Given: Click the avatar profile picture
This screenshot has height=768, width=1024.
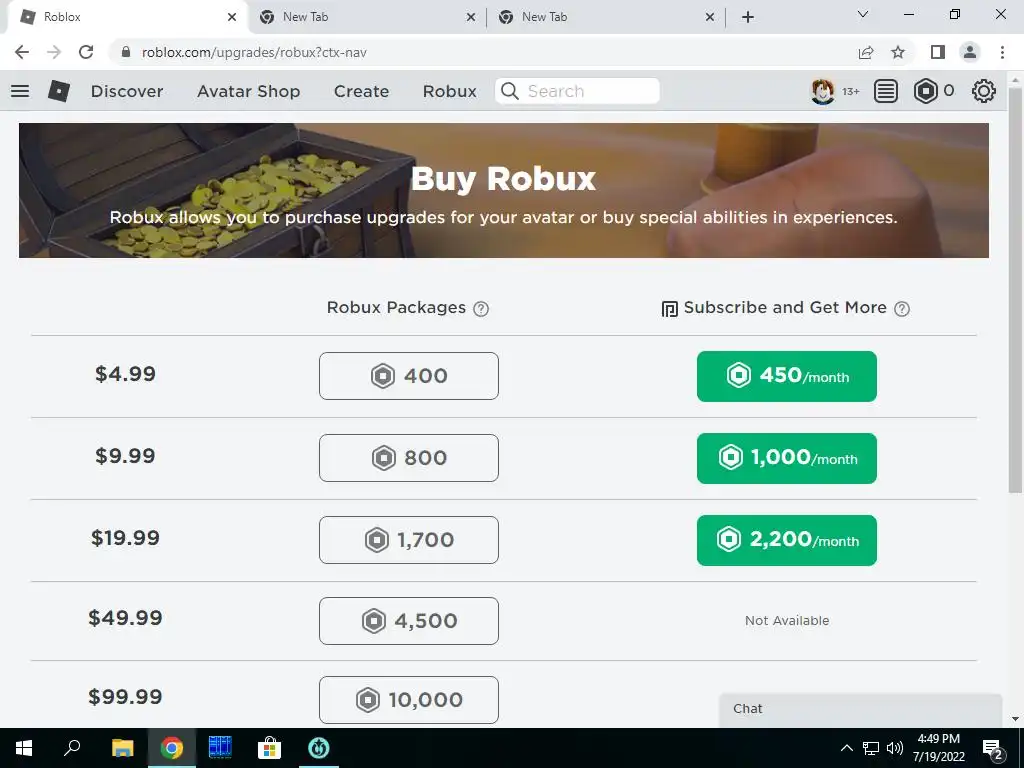Looking at the screenshot, I should pos(823,91).
